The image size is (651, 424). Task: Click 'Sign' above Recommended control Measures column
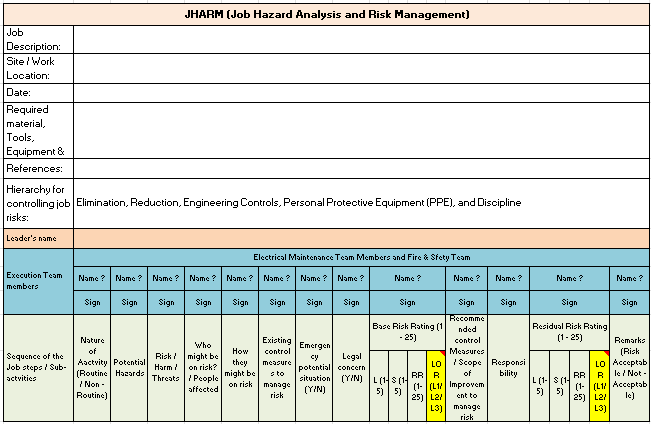point(467,302)
